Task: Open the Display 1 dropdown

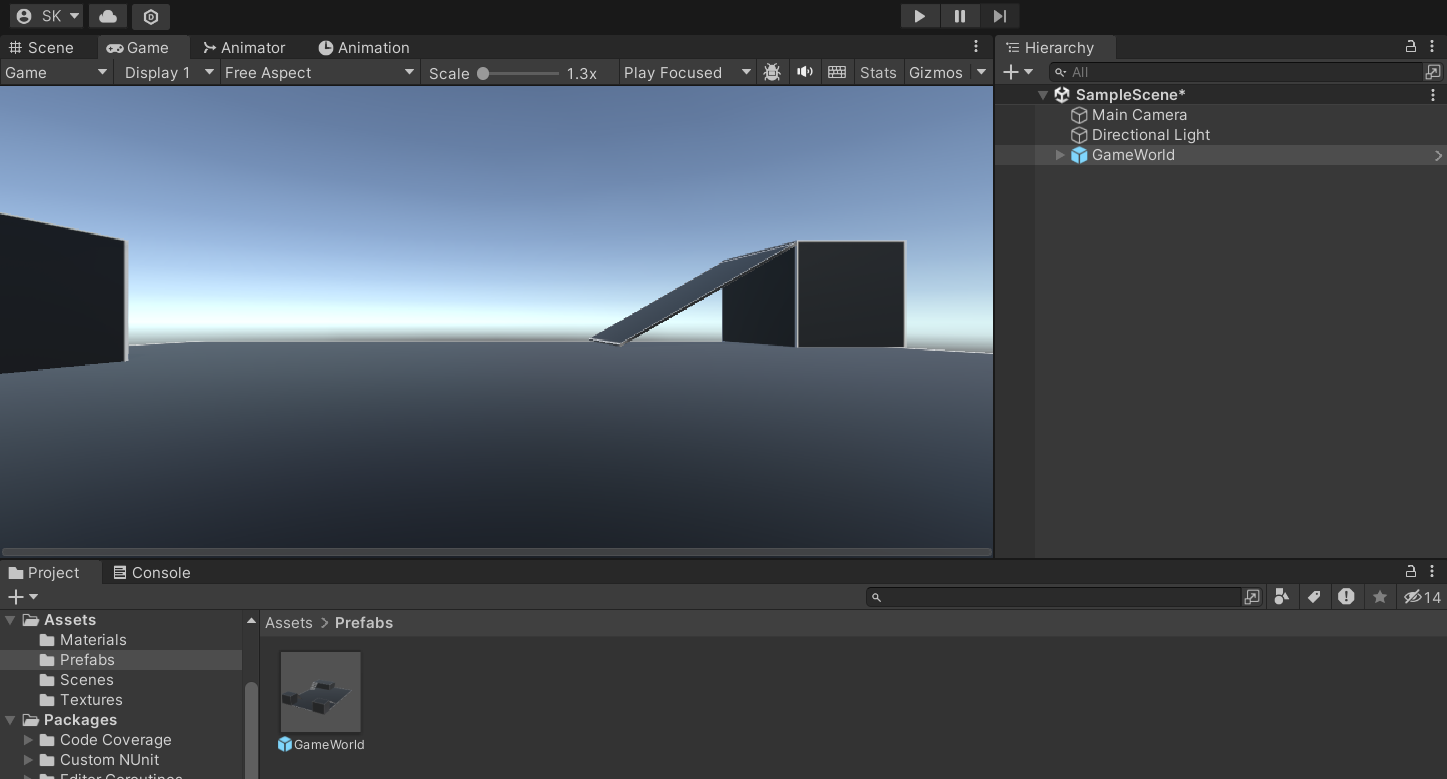Action: click(x=168, y=72)
